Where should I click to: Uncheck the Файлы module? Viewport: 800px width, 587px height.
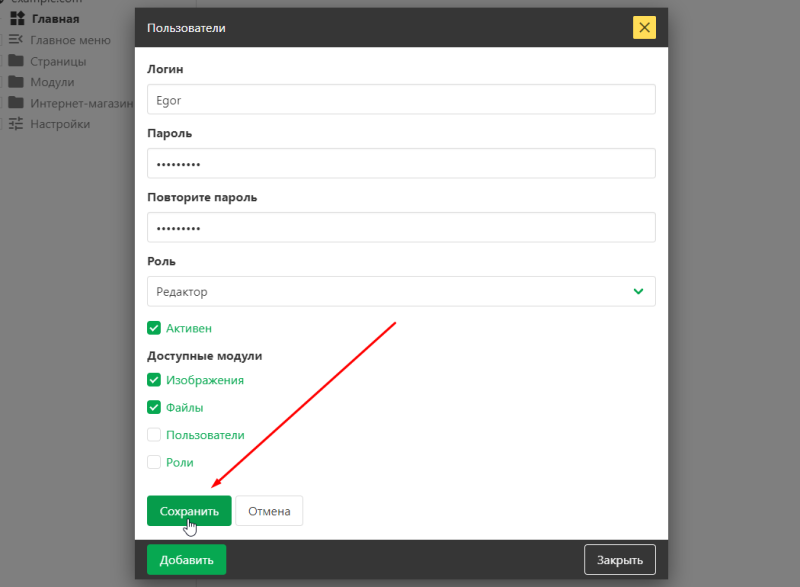click(154, 407)
